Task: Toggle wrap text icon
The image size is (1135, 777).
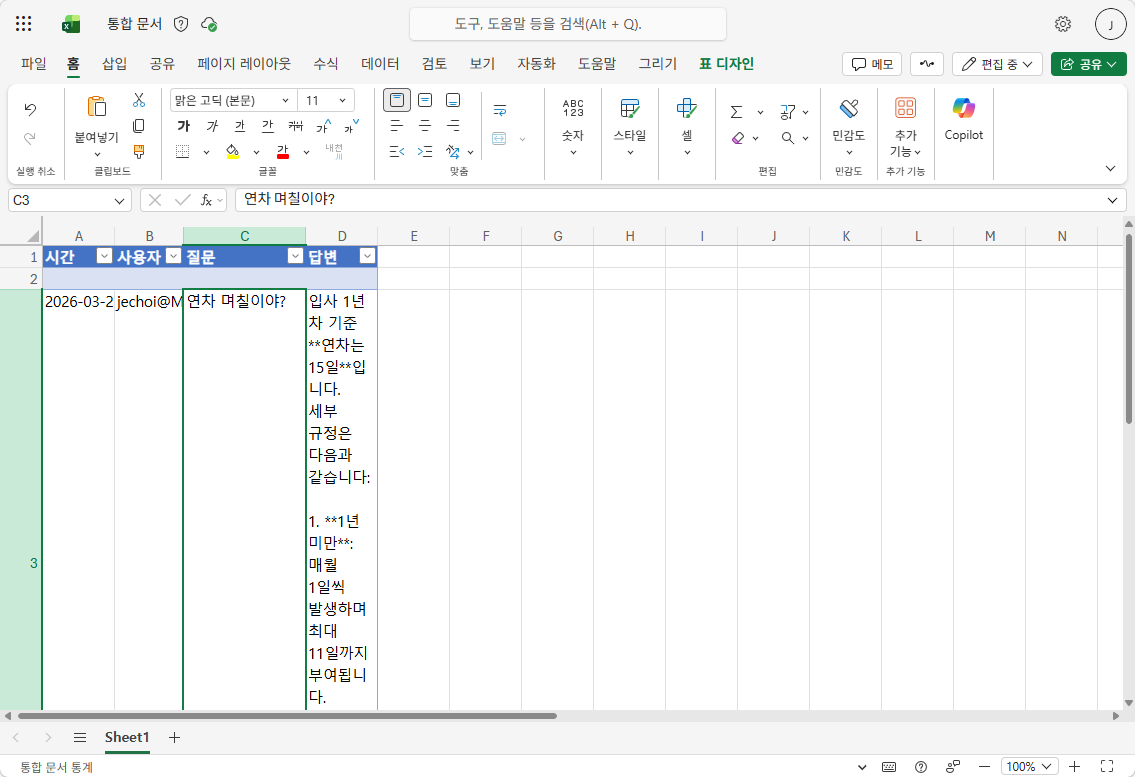Action: click(x=499, y=110)
